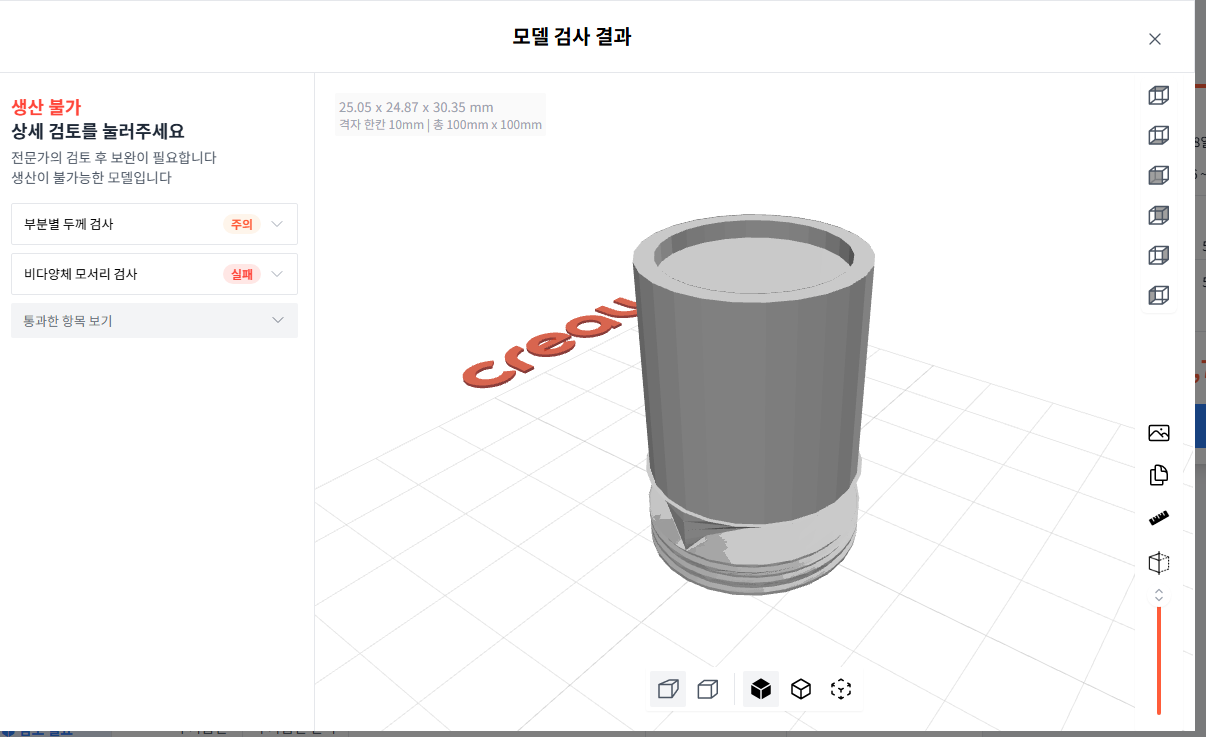Click the up-down stepper above the orange slider
This screenshot has width=1206, height=737.
coord(1159,595)
